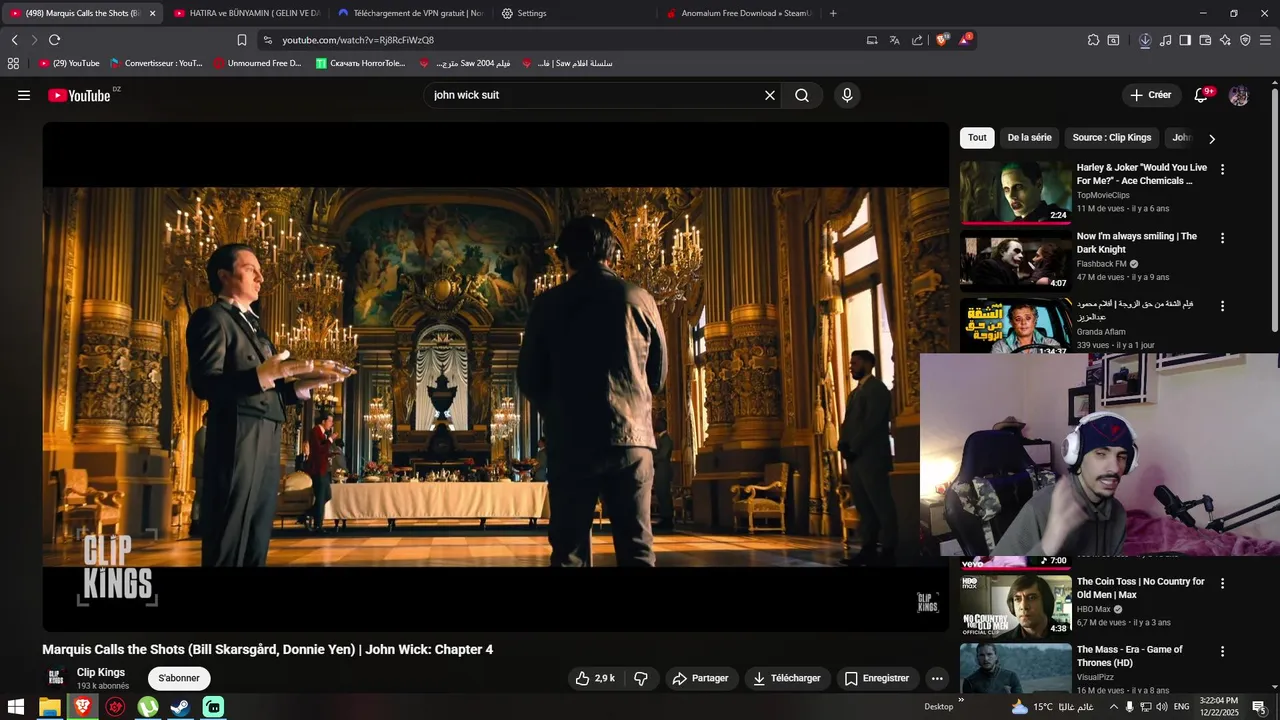Open Steam from the taskbar

(181, 707)
